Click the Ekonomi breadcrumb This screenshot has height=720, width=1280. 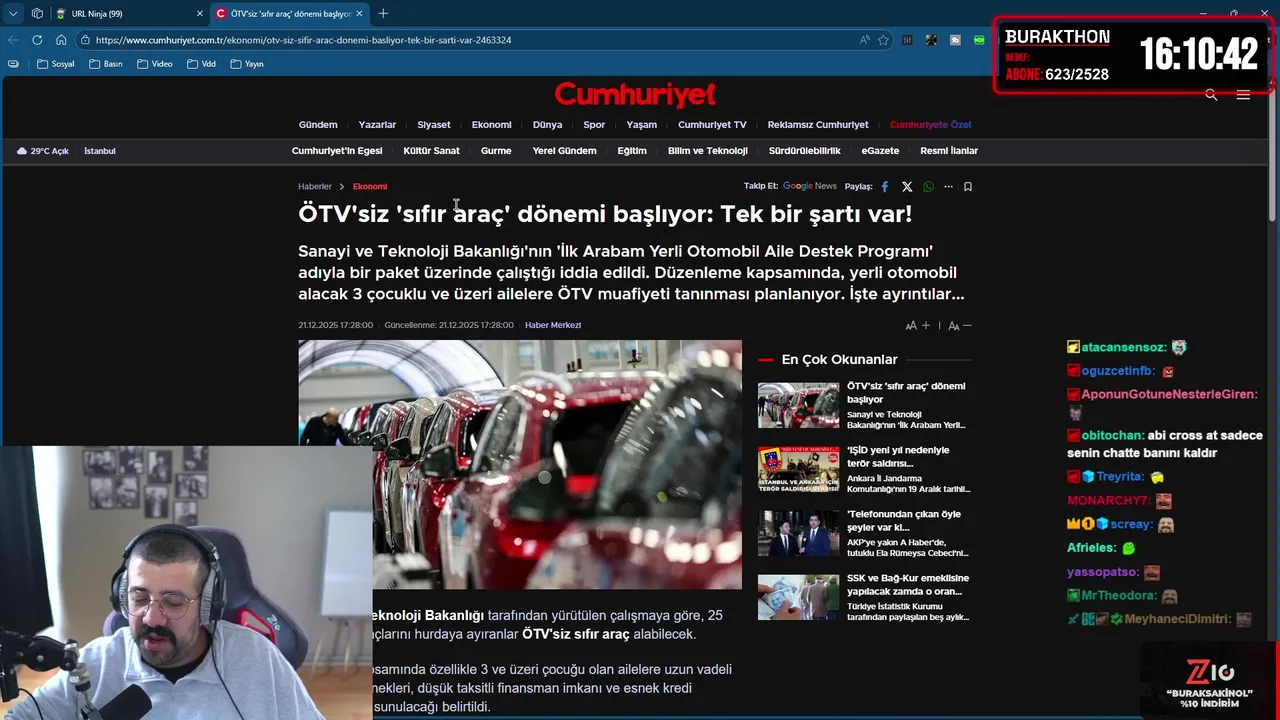(370, 187)
